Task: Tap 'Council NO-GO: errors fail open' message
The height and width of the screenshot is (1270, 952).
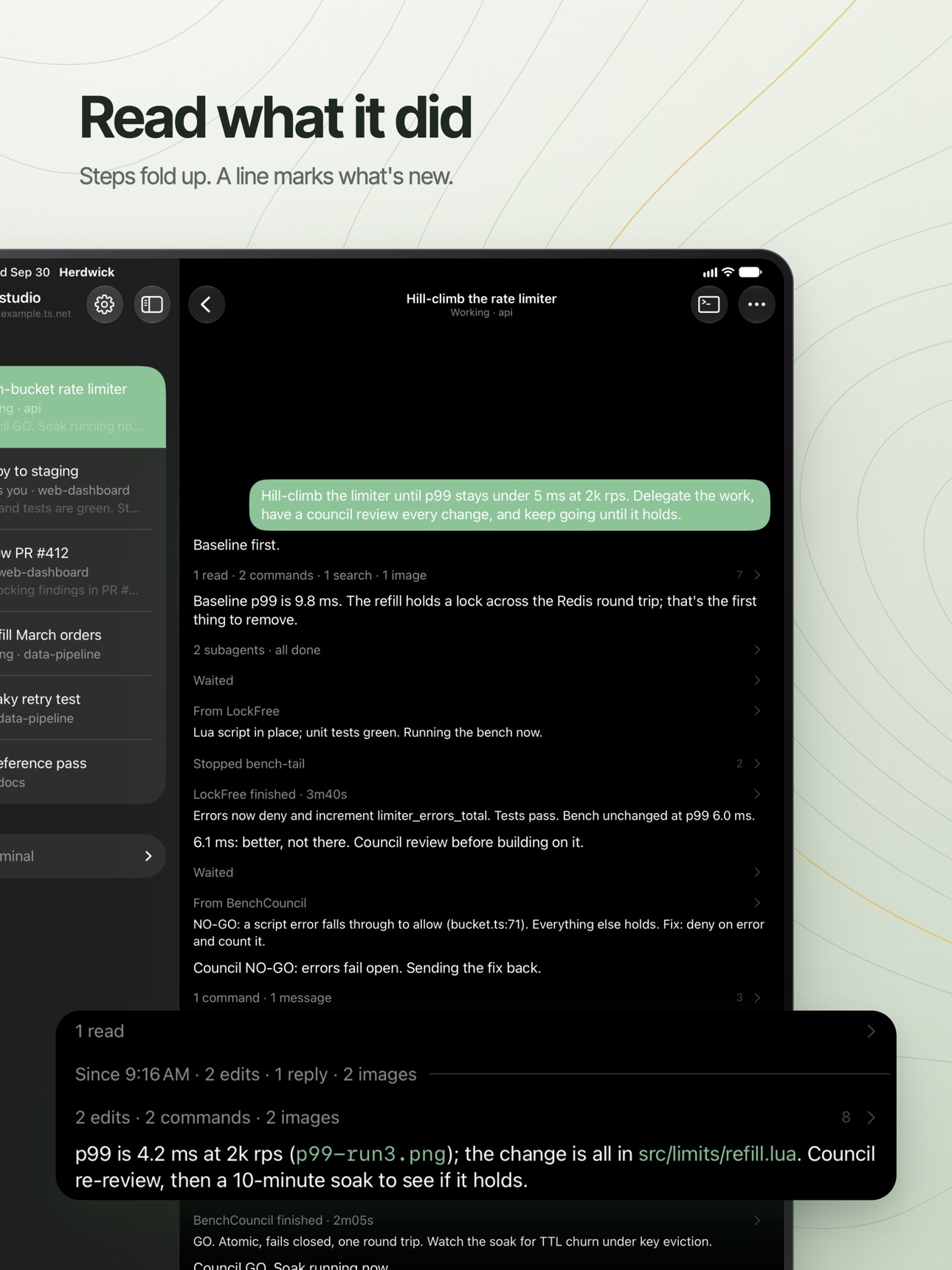Action: (367, 968)
